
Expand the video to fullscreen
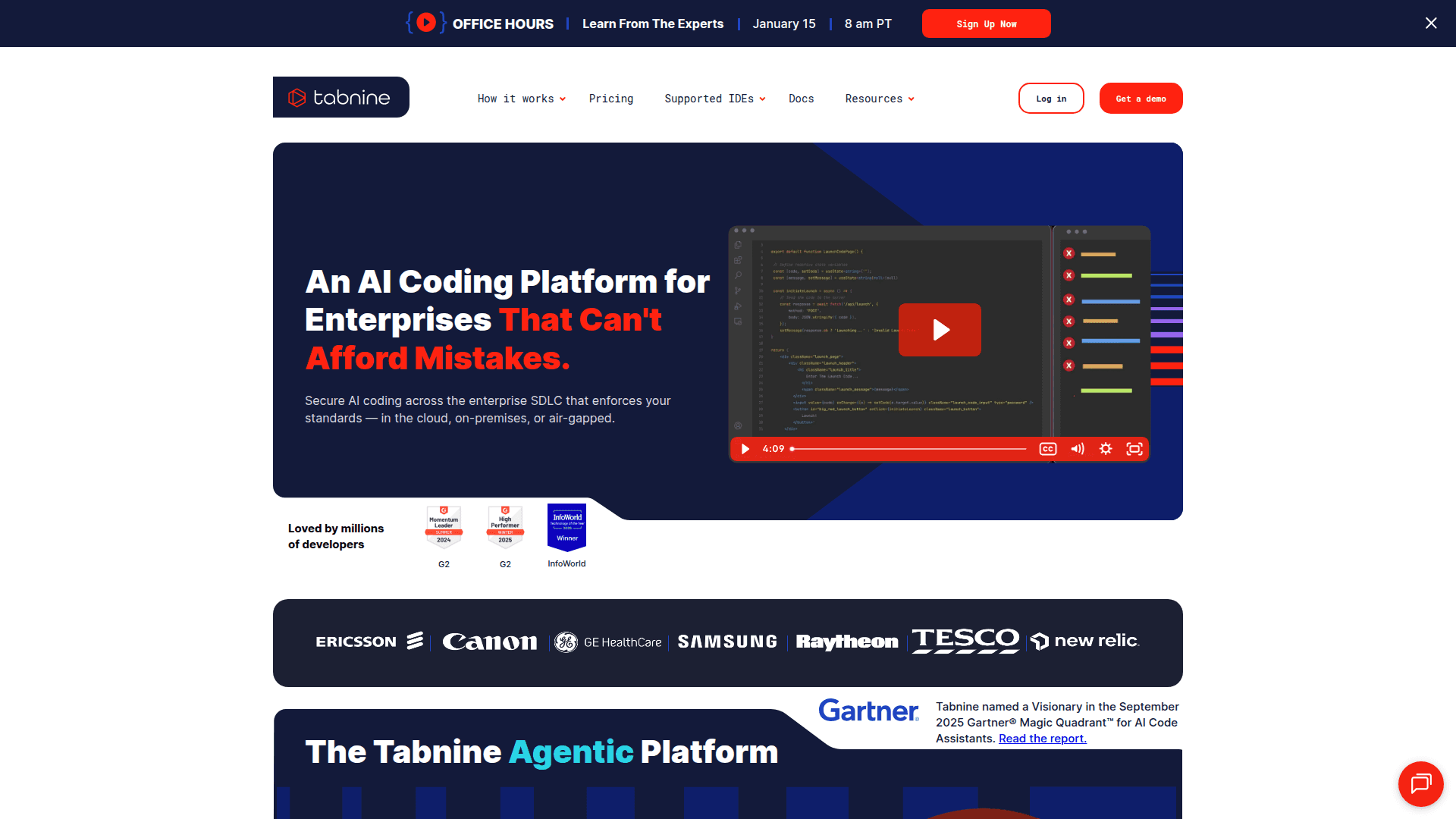[1134, 448]
